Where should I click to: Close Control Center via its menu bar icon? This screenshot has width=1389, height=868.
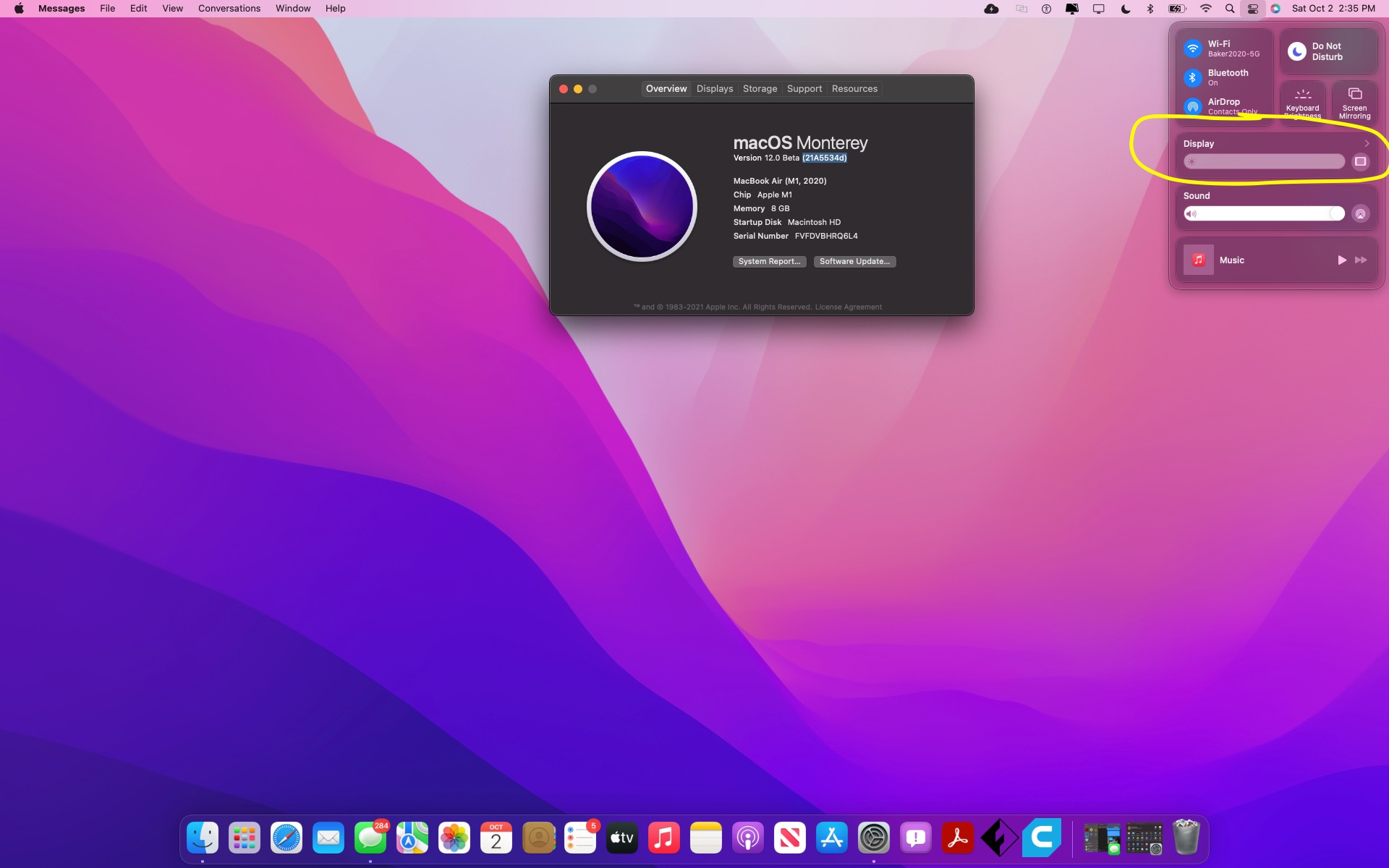[1252, 9]
